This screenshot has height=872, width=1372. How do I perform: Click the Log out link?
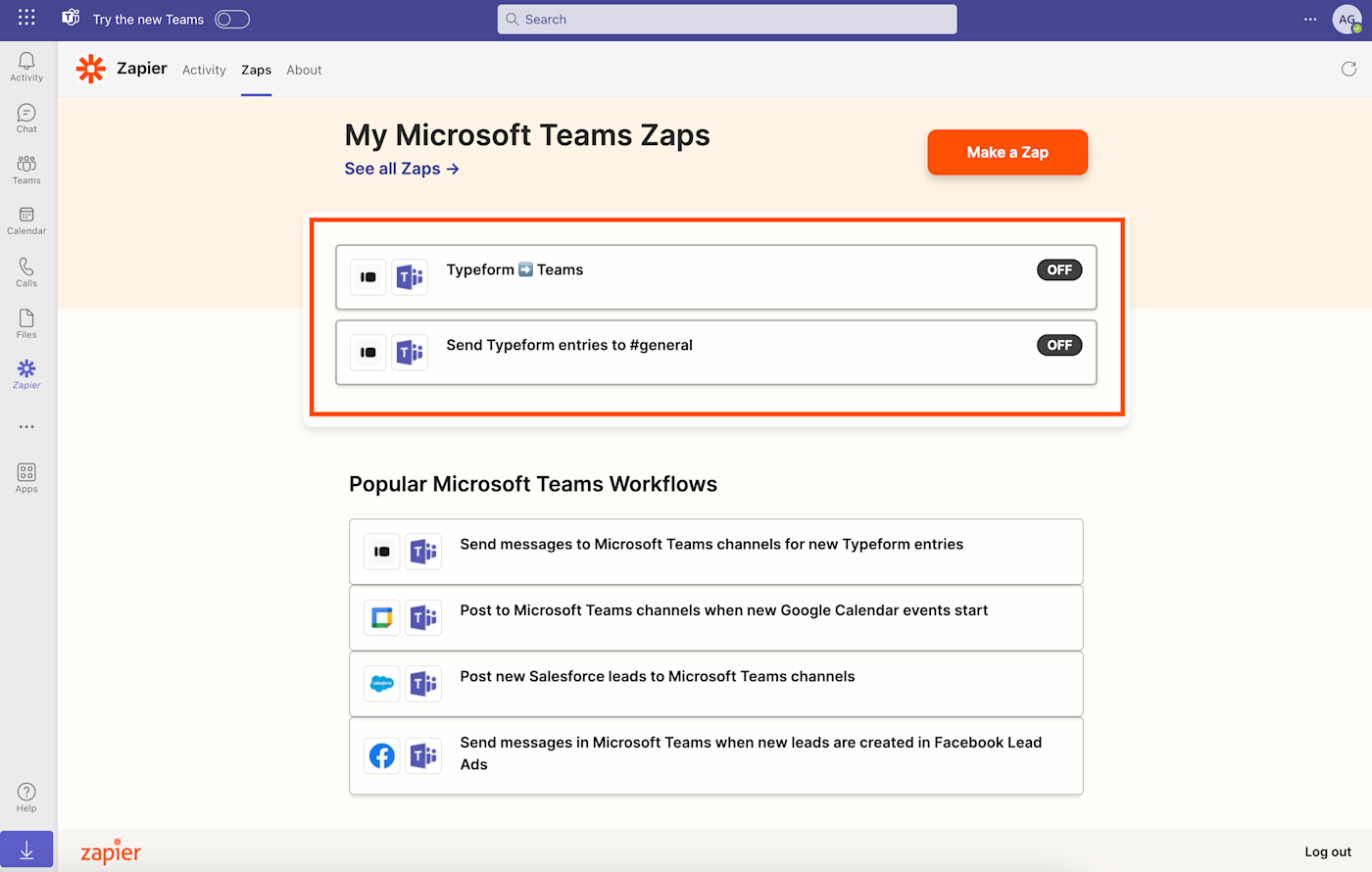[1328, 851]
